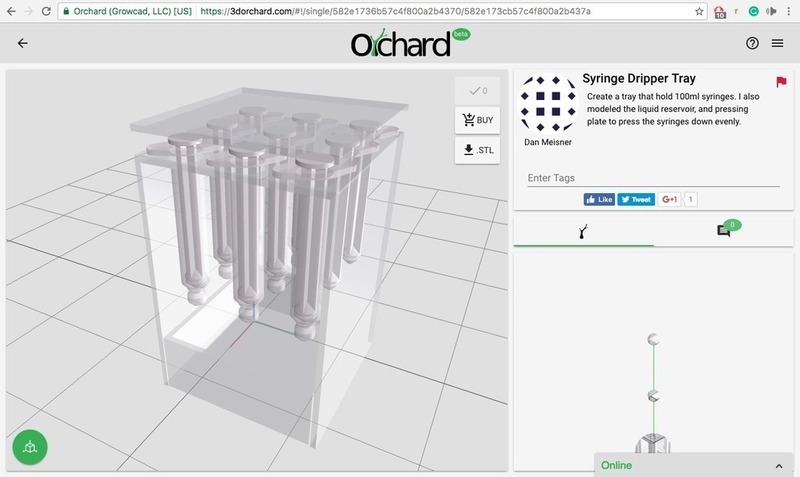Select the middle node in the version tree
The image size is (800, 477).
point(653,395)
